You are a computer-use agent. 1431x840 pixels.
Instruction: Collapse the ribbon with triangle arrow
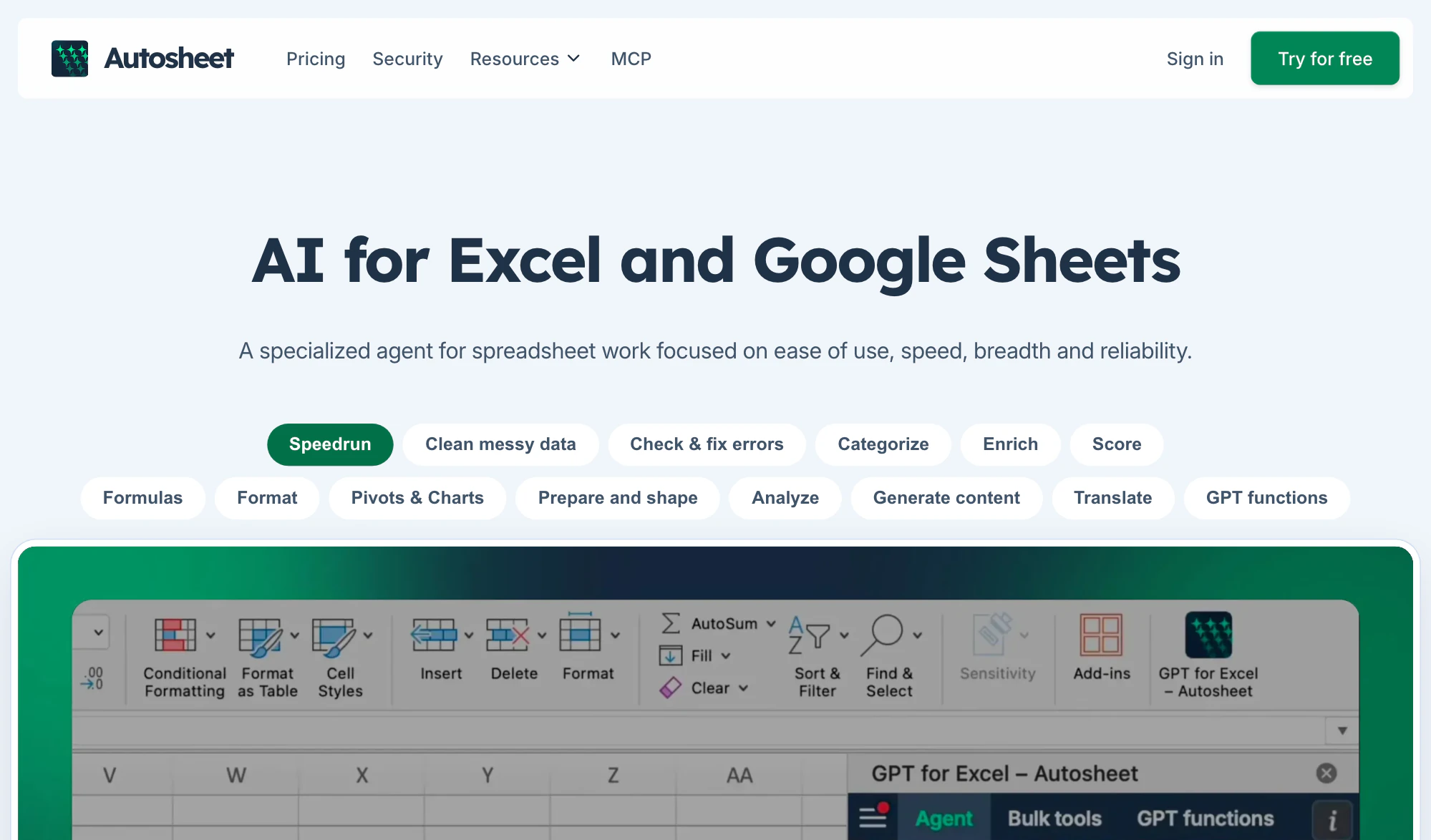click(1342, 731)
